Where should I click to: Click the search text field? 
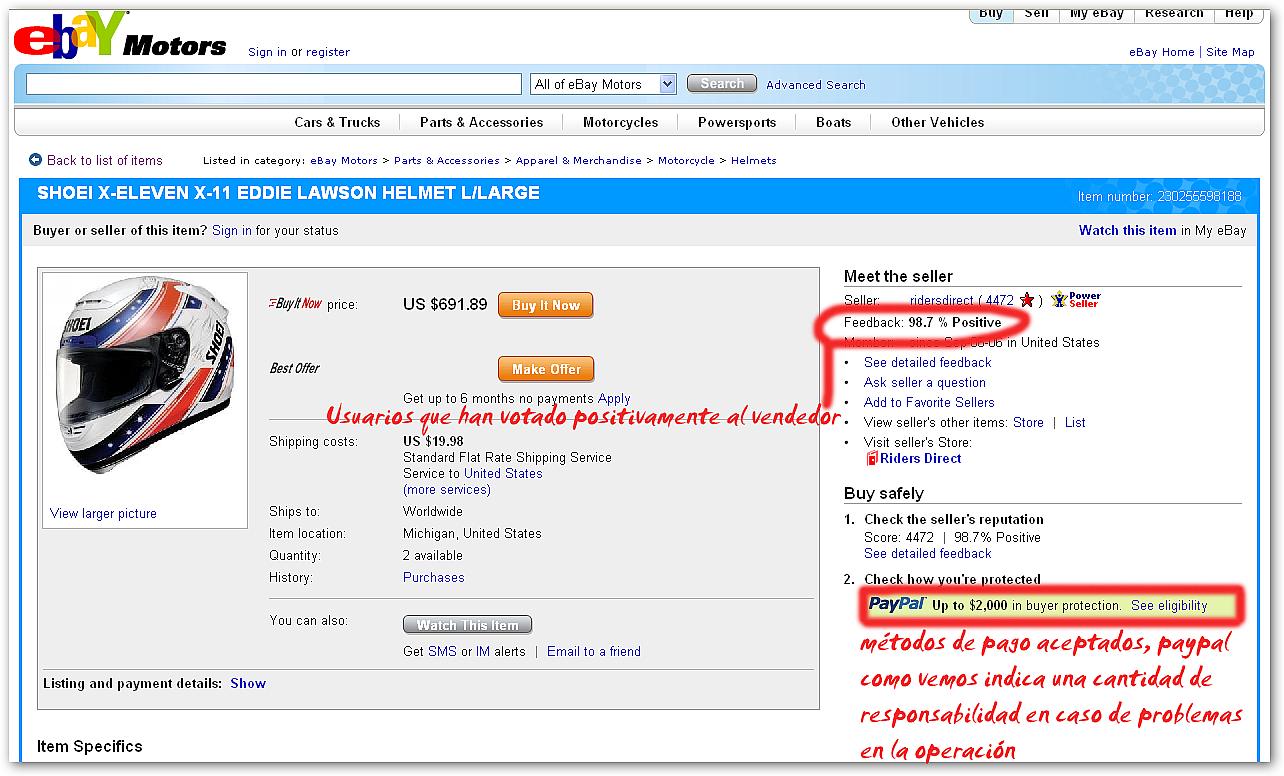[274, 84]
